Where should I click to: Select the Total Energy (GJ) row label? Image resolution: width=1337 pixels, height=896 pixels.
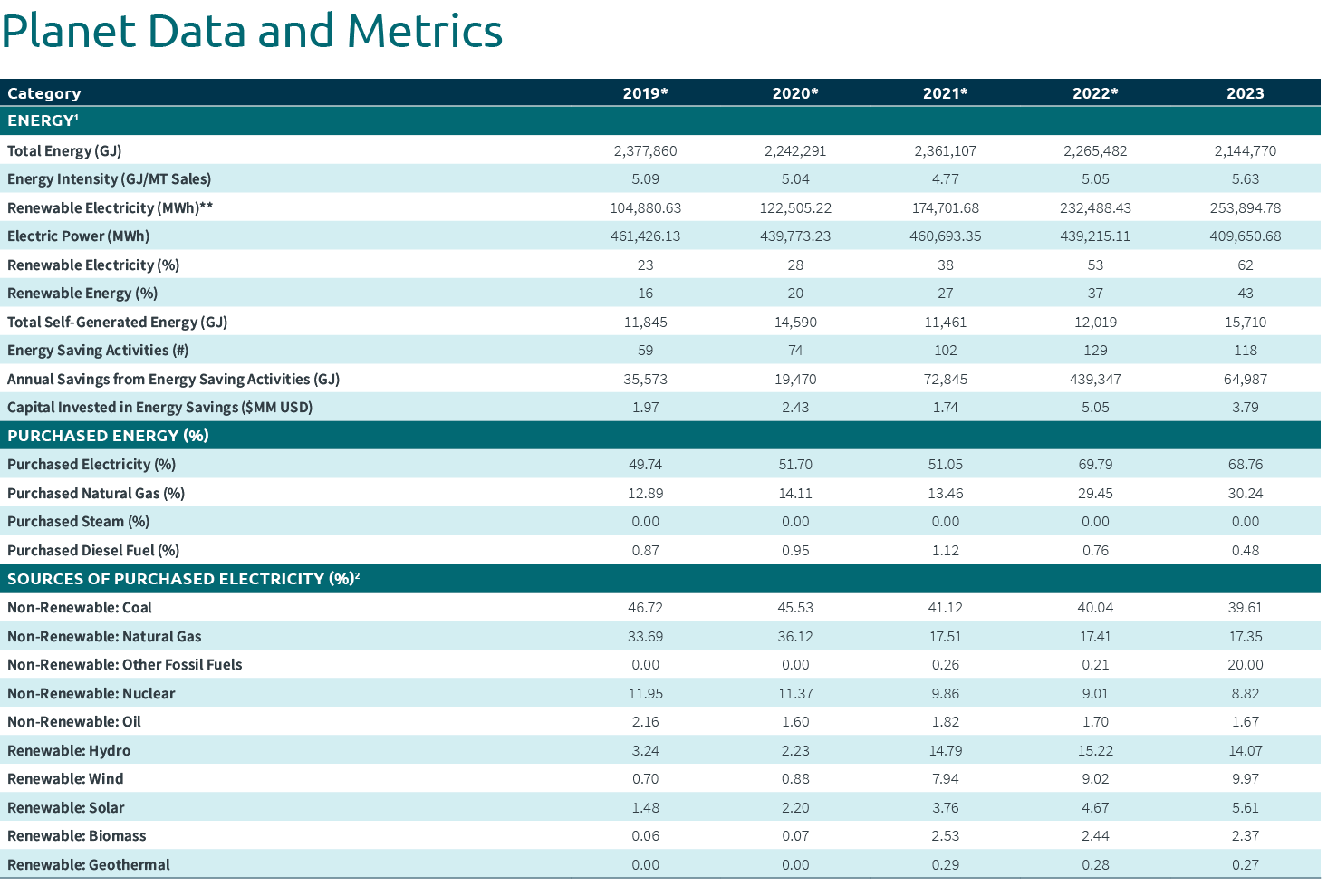(x=63, y=150)
